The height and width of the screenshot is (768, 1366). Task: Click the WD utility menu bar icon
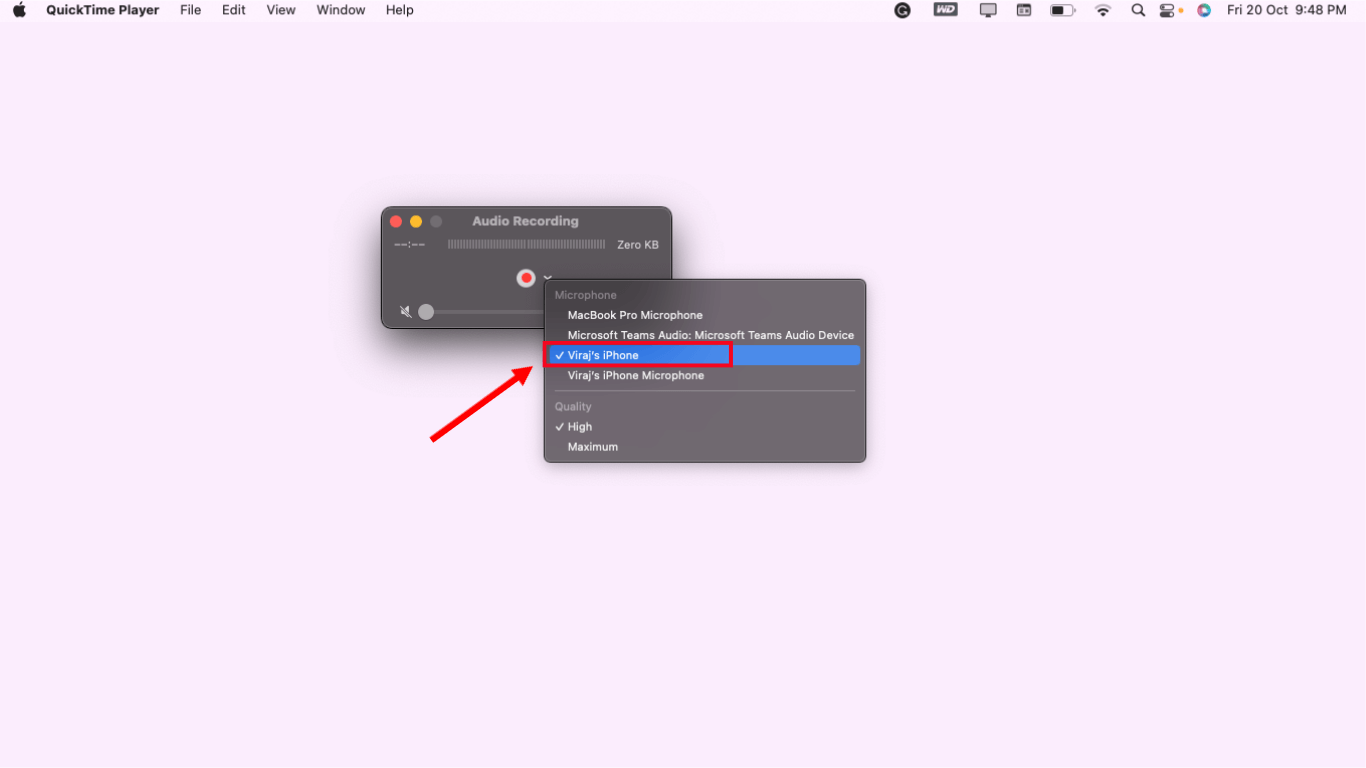(945, 10)
